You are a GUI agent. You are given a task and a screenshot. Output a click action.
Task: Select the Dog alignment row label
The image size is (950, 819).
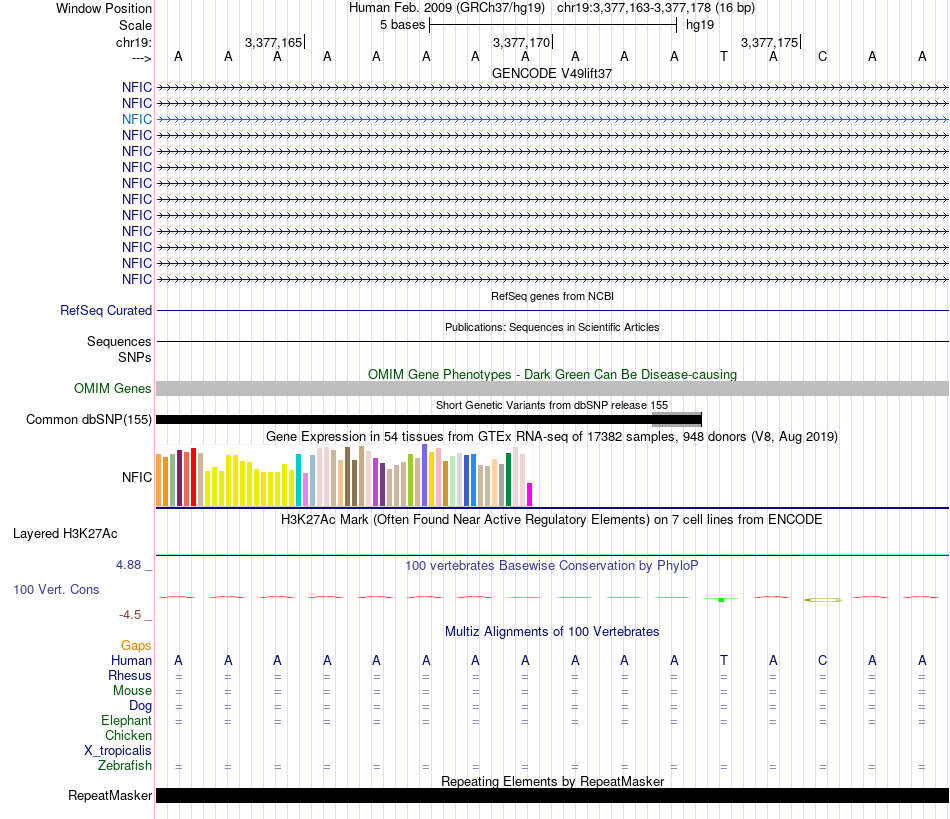[141, 706]
